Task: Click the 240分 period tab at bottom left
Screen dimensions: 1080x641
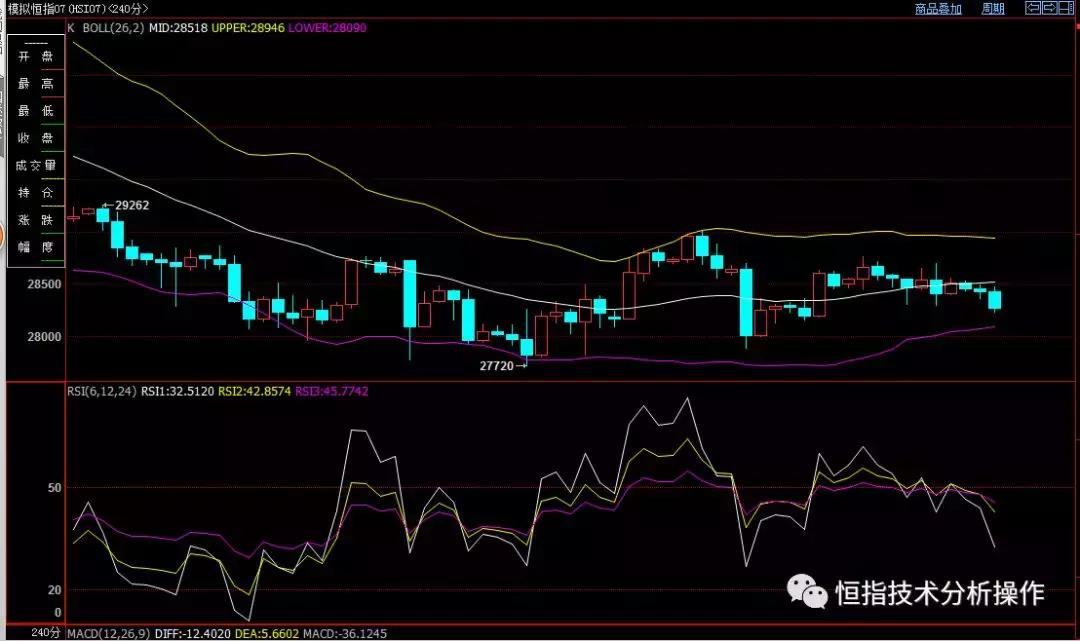Action: tap(46, 633)
